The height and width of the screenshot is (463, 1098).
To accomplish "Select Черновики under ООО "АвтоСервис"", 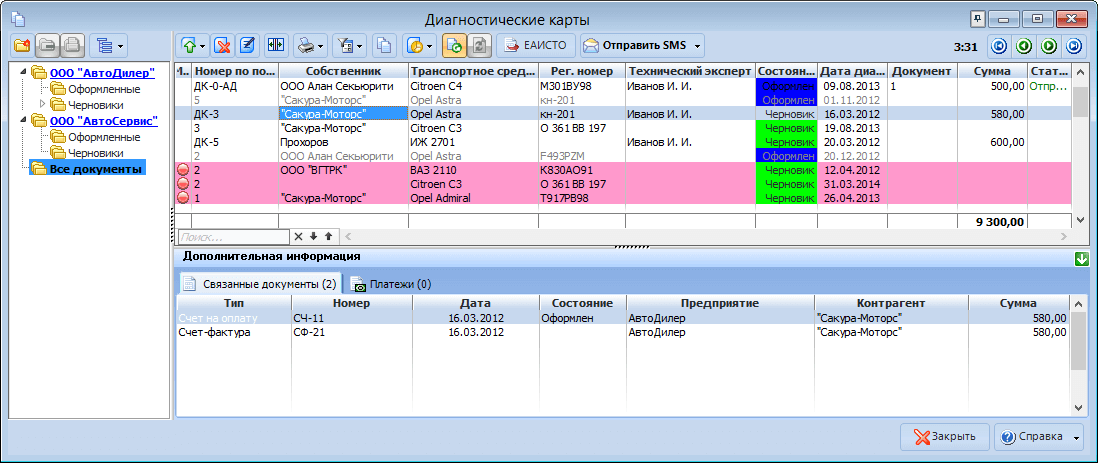I will [96, 153].
